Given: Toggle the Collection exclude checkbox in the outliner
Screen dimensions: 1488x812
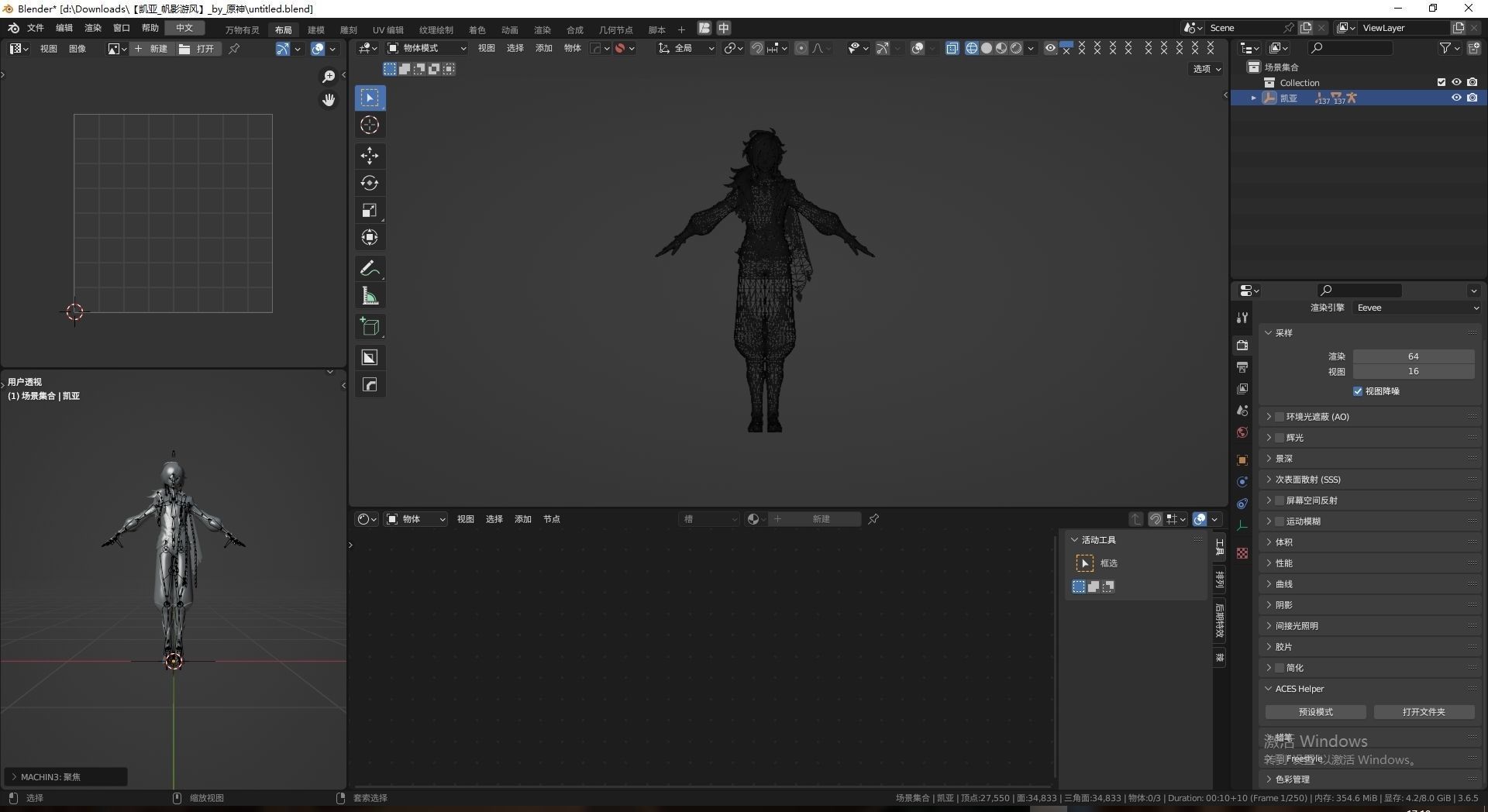Looking at the screenshot, I should pos(1441,82).
